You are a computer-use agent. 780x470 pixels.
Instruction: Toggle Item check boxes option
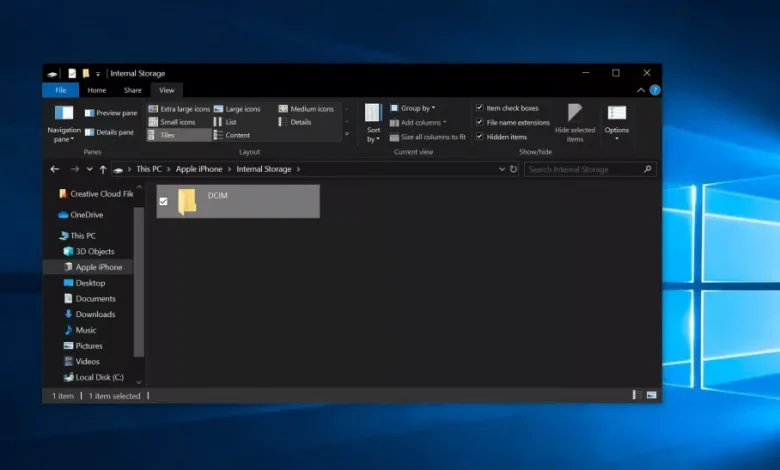tap(507, 108)
